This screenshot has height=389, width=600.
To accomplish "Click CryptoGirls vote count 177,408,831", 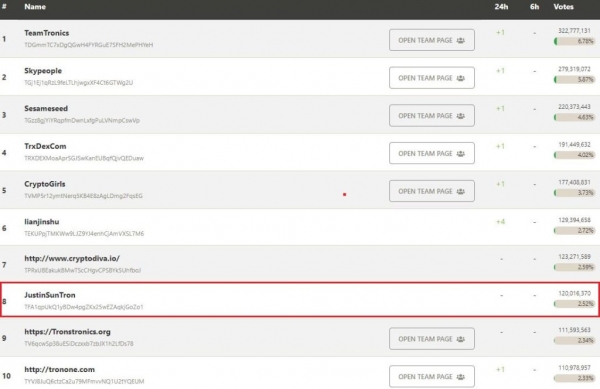I will coord(574,182).
